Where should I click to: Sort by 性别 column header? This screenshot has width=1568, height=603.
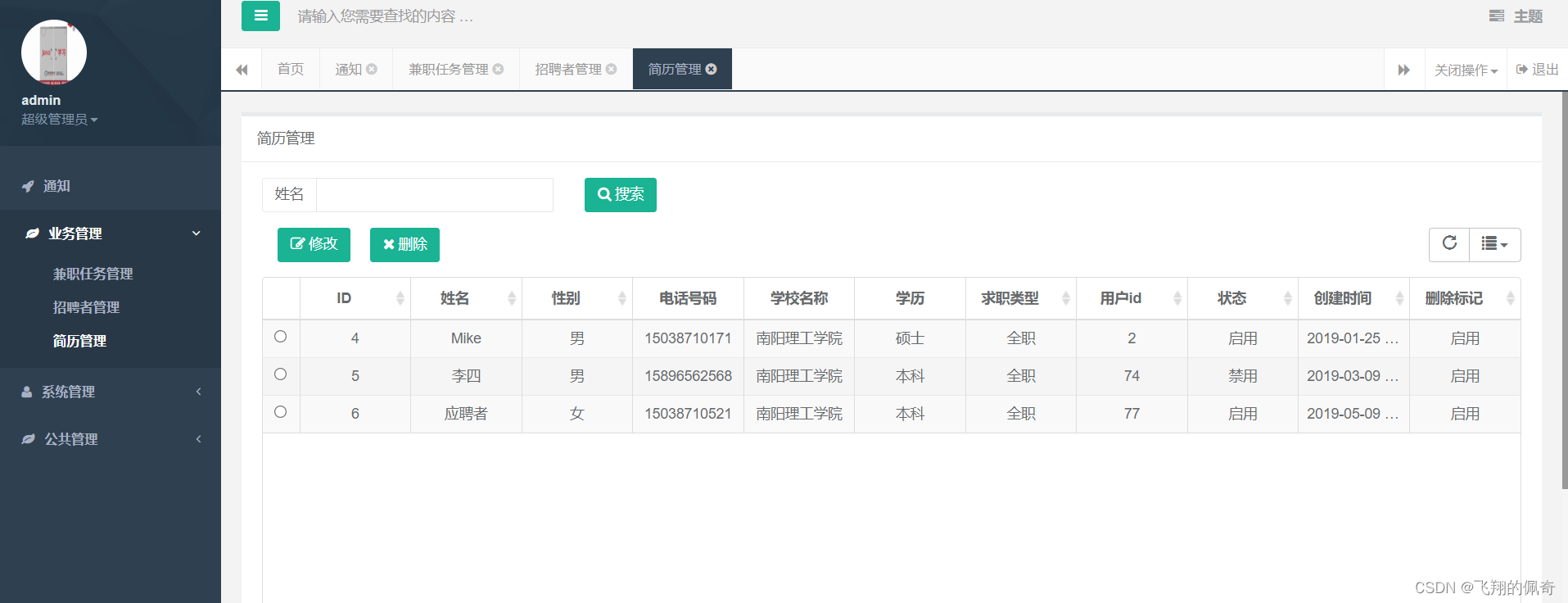click(577, 298)
